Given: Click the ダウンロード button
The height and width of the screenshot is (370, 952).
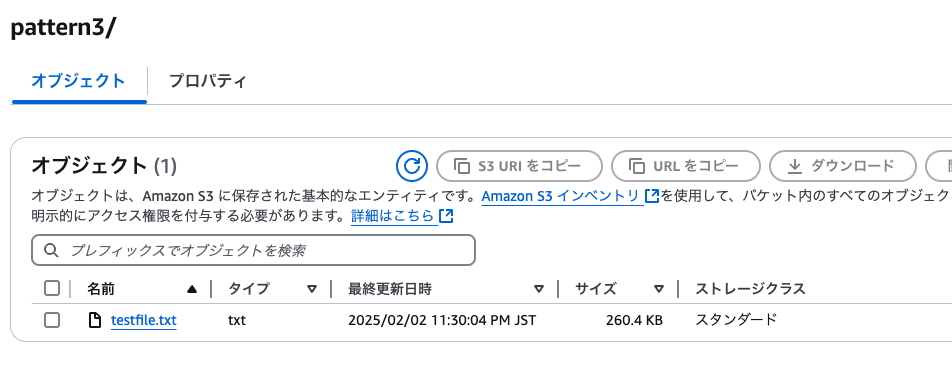Looking at the screenshot, I should point(843,166).
